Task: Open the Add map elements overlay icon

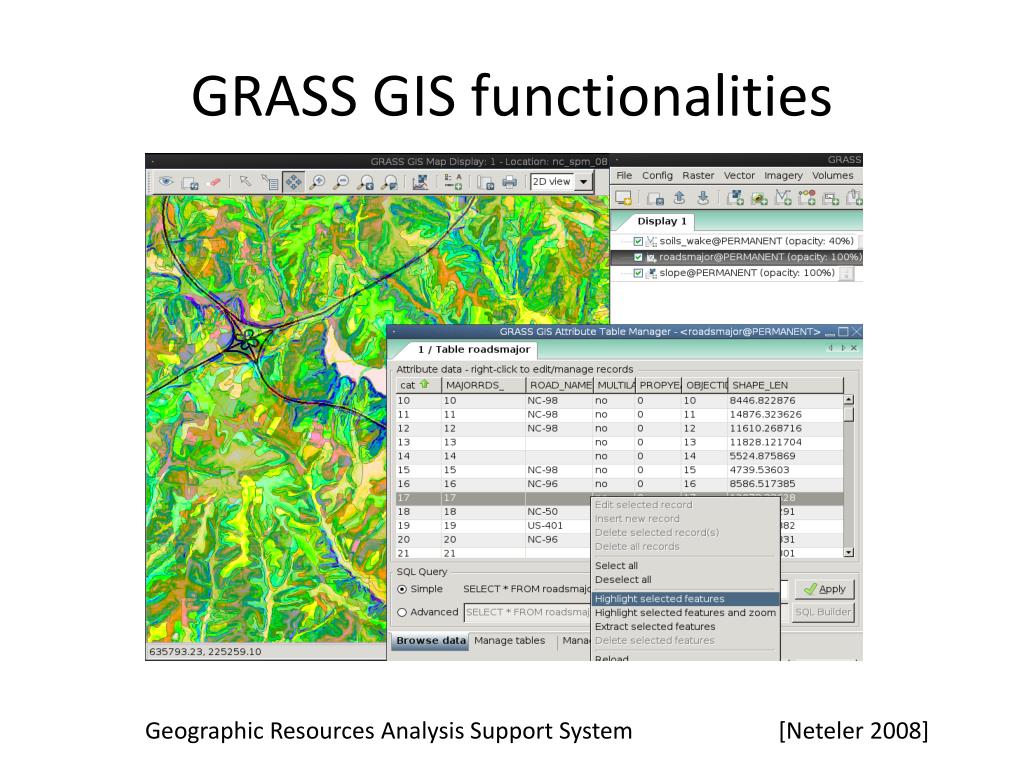Action: pyautogui.click(x=453, y=182)
